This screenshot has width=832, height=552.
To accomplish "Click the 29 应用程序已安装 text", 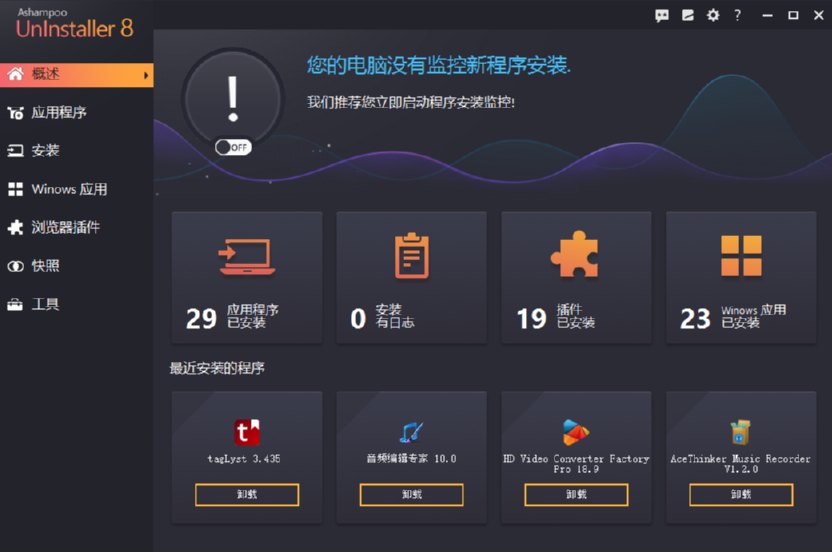I will (x=232, y=317).
